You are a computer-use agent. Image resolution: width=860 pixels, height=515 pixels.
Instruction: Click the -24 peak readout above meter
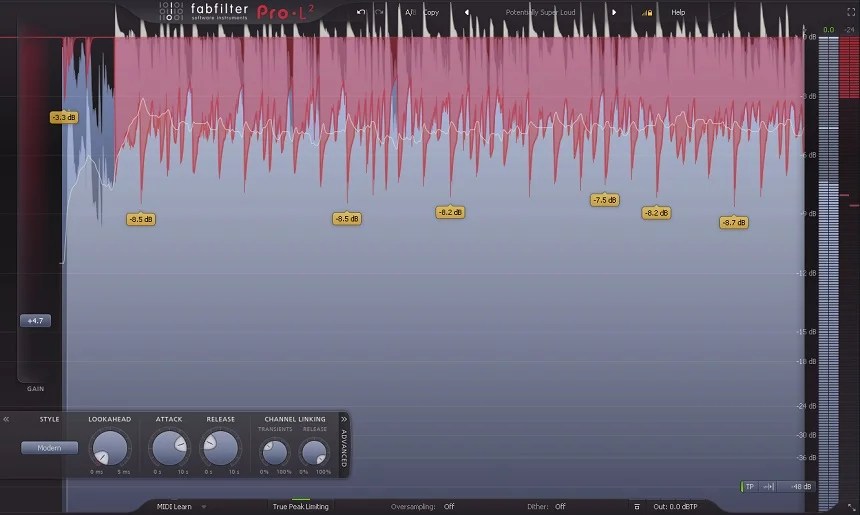(849, 30)
